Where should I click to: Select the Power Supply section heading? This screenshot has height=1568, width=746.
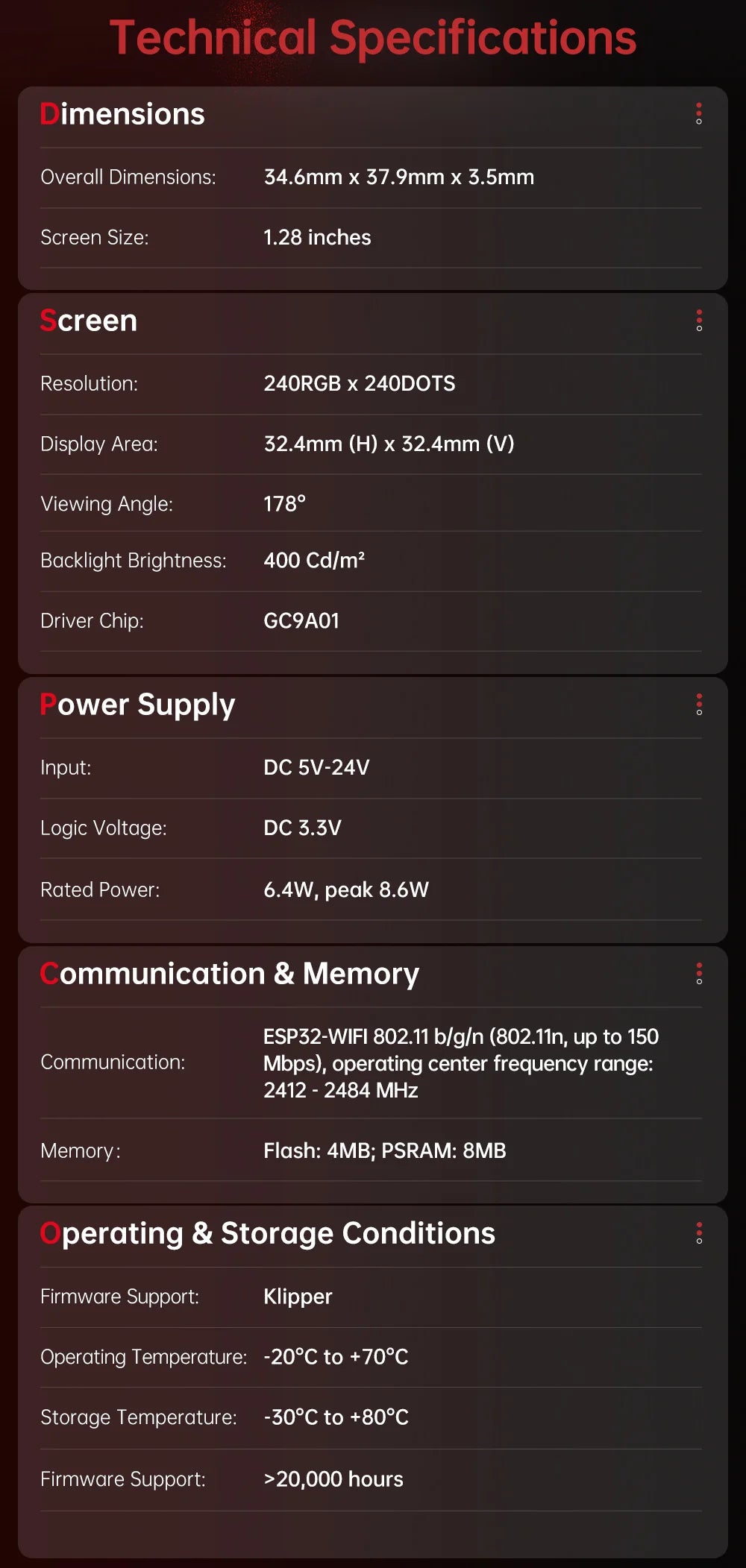point(138,705)
